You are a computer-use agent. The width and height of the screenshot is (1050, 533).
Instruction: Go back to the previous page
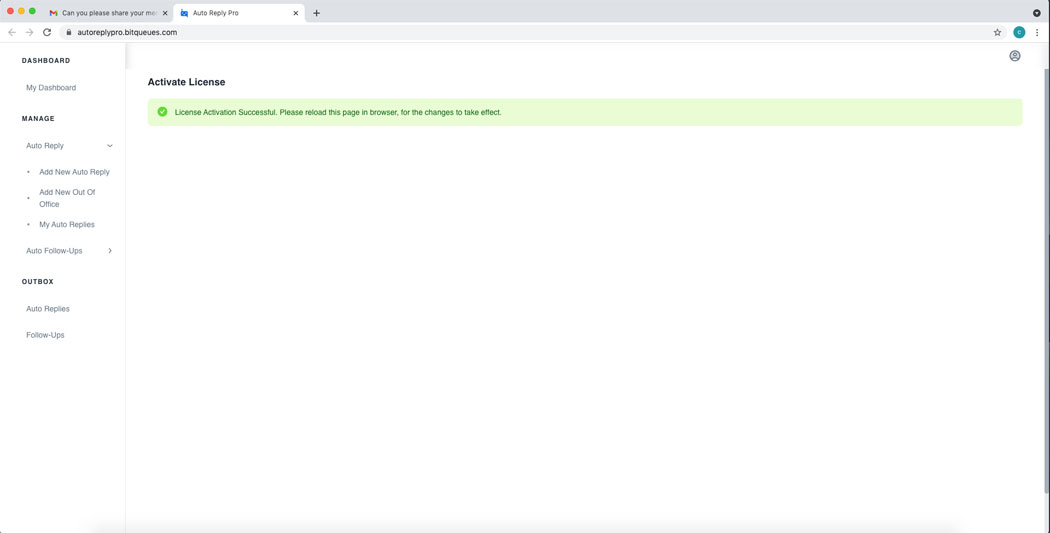[x=12, y=32]
